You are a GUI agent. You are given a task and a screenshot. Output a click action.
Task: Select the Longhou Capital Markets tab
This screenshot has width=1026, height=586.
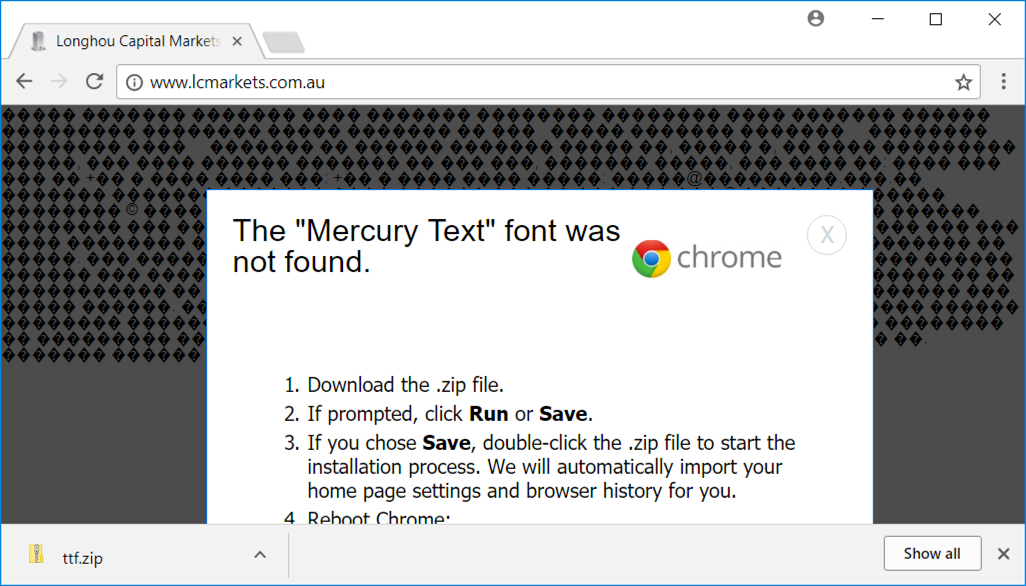(138, 41)
